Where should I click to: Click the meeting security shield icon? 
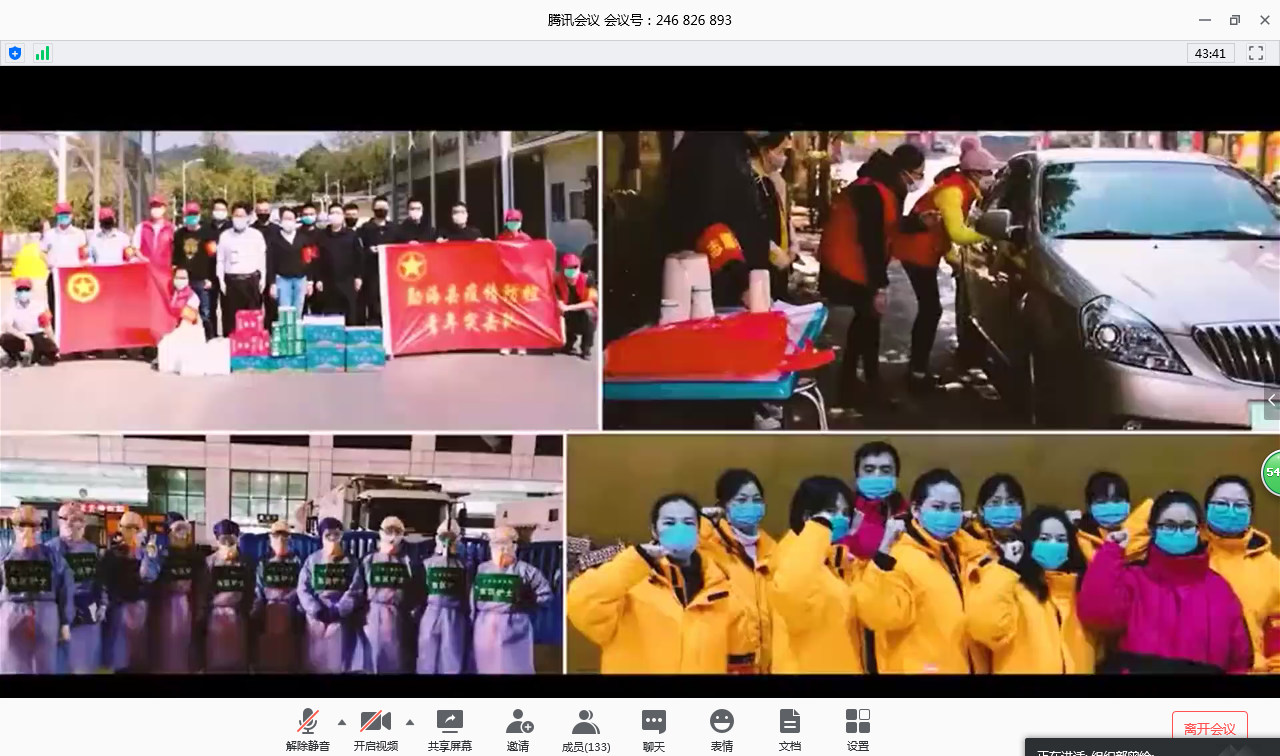pos(14,54)
